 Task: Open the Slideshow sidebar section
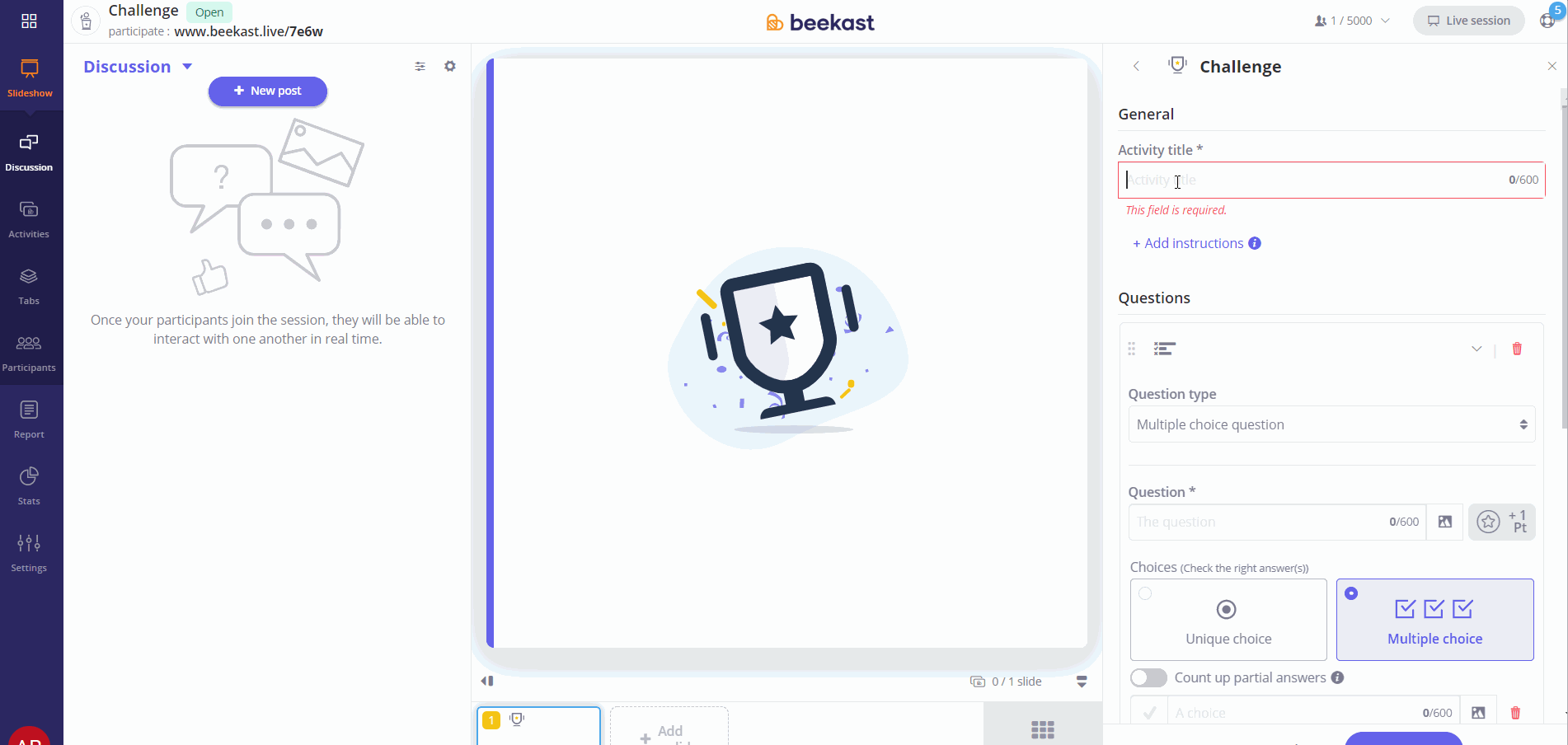[x=30, y=78]
